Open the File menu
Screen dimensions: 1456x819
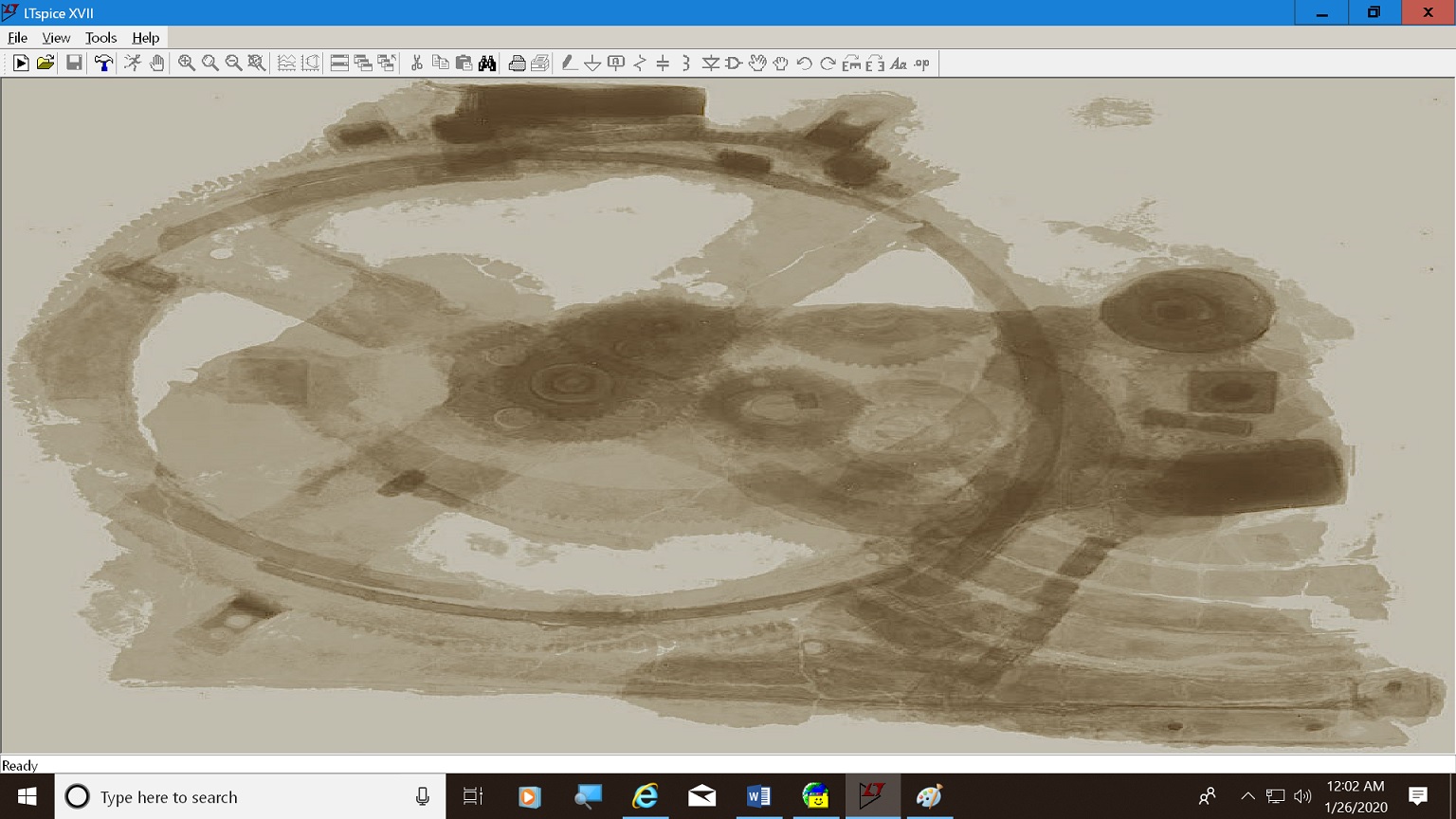(17, 38)
